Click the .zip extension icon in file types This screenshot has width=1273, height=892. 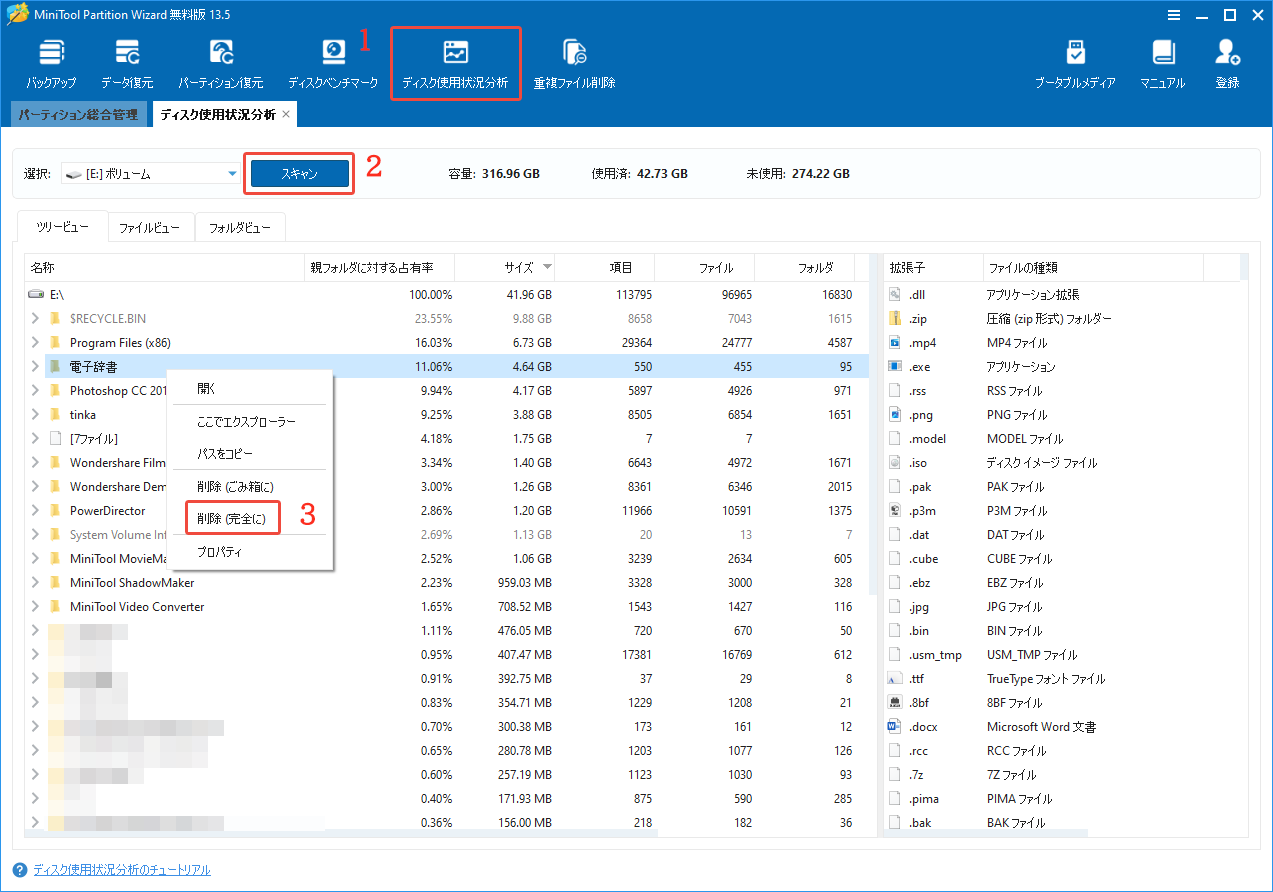[x=895, y=318]
